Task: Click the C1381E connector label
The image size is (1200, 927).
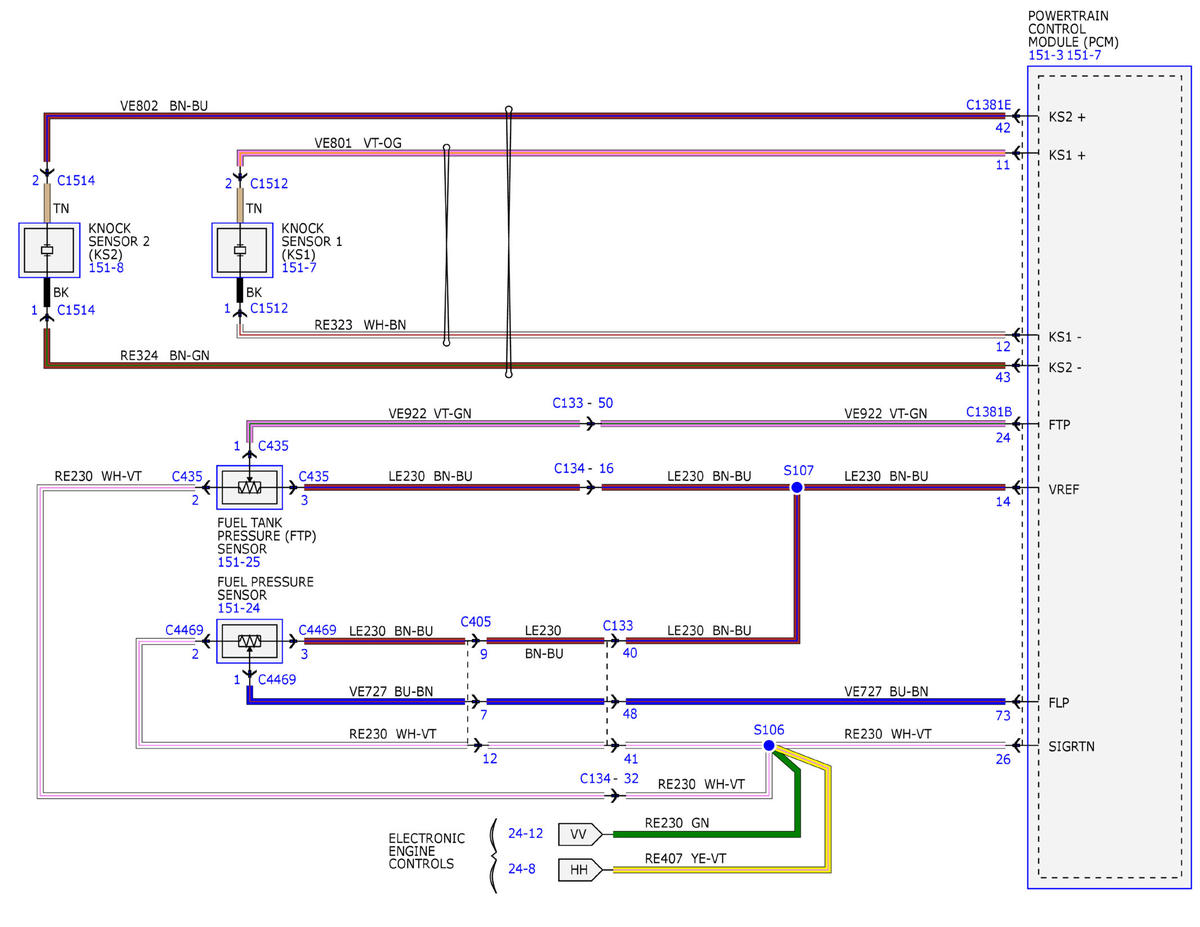Action: pos(989,105)
